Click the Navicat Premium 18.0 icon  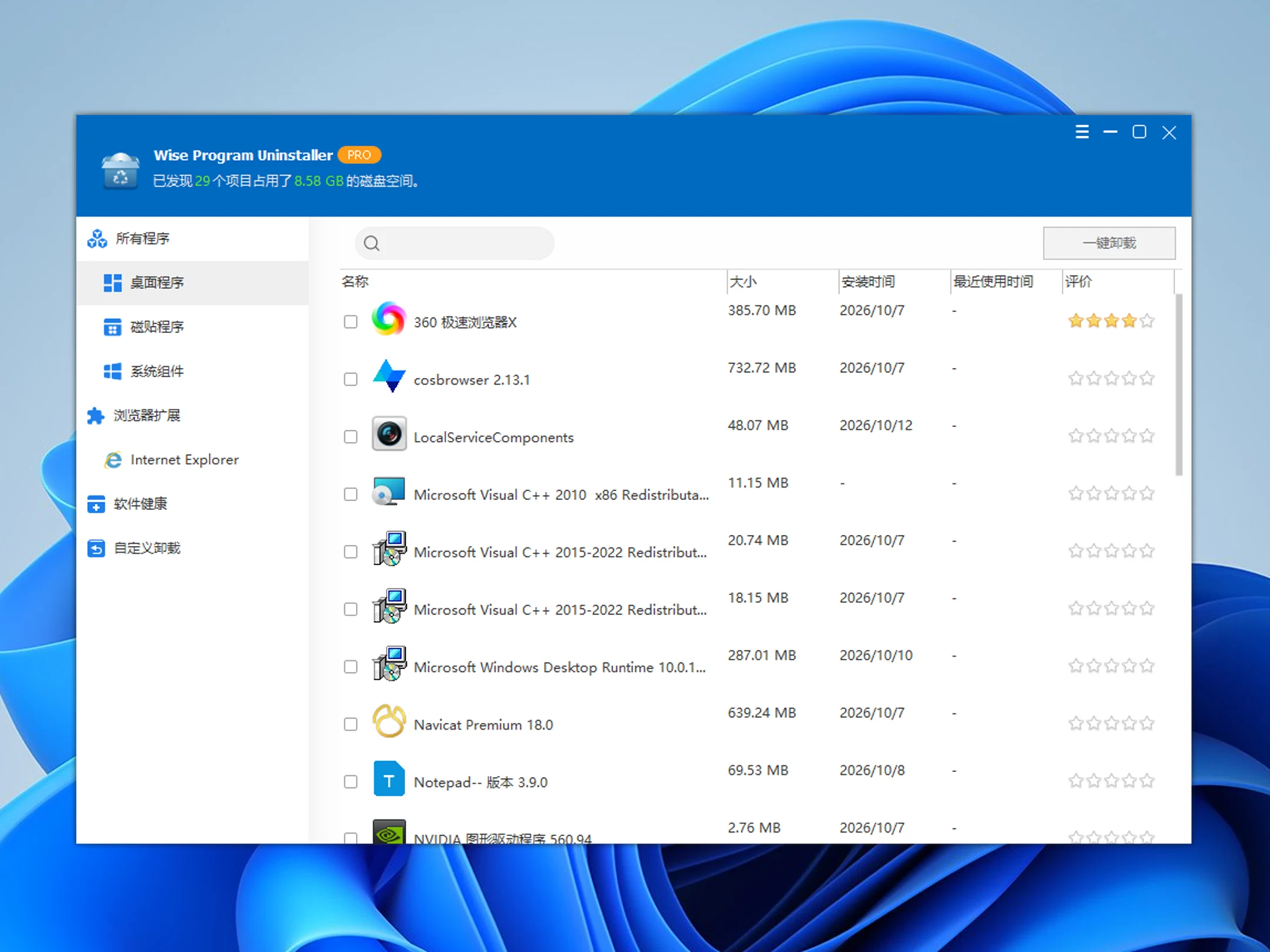[x=388, y=722]
